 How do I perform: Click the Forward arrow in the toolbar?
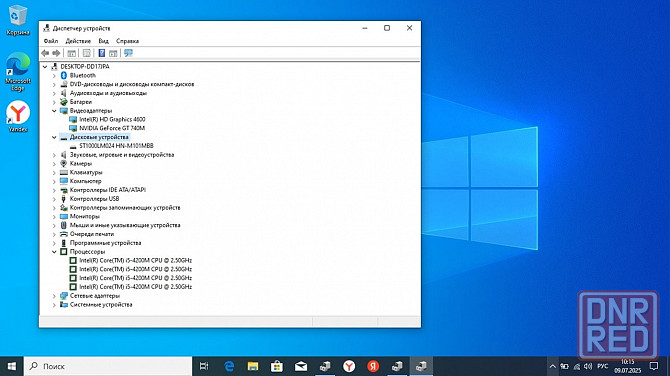point(56,53)
